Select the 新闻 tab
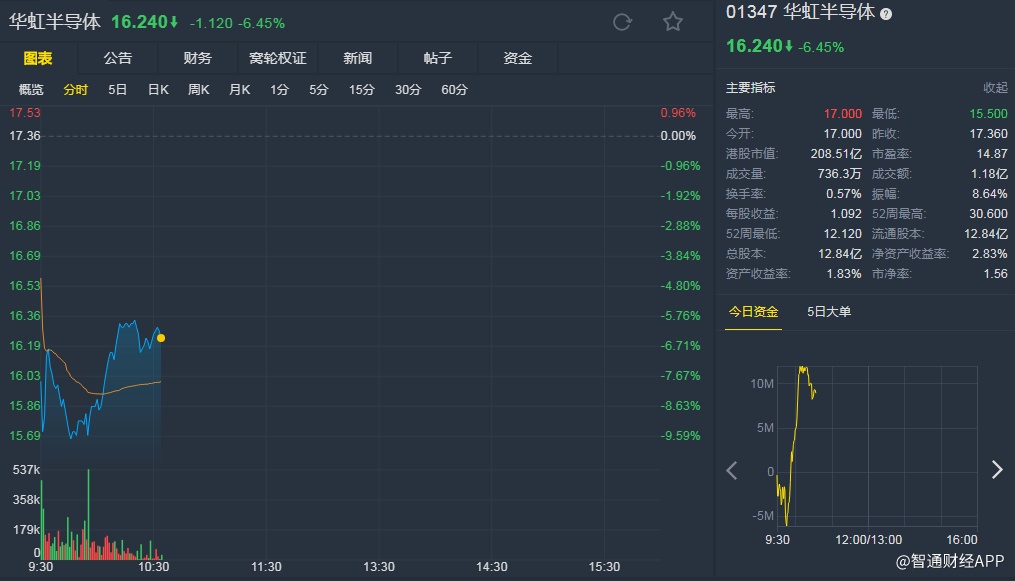1015x581 pixels. (357, 58)
